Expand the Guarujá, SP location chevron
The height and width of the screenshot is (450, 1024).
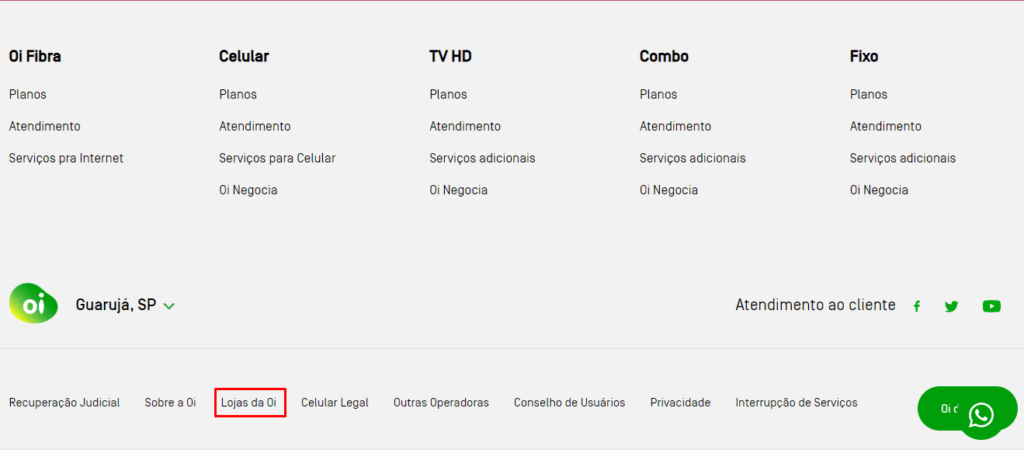coord(169,306)
